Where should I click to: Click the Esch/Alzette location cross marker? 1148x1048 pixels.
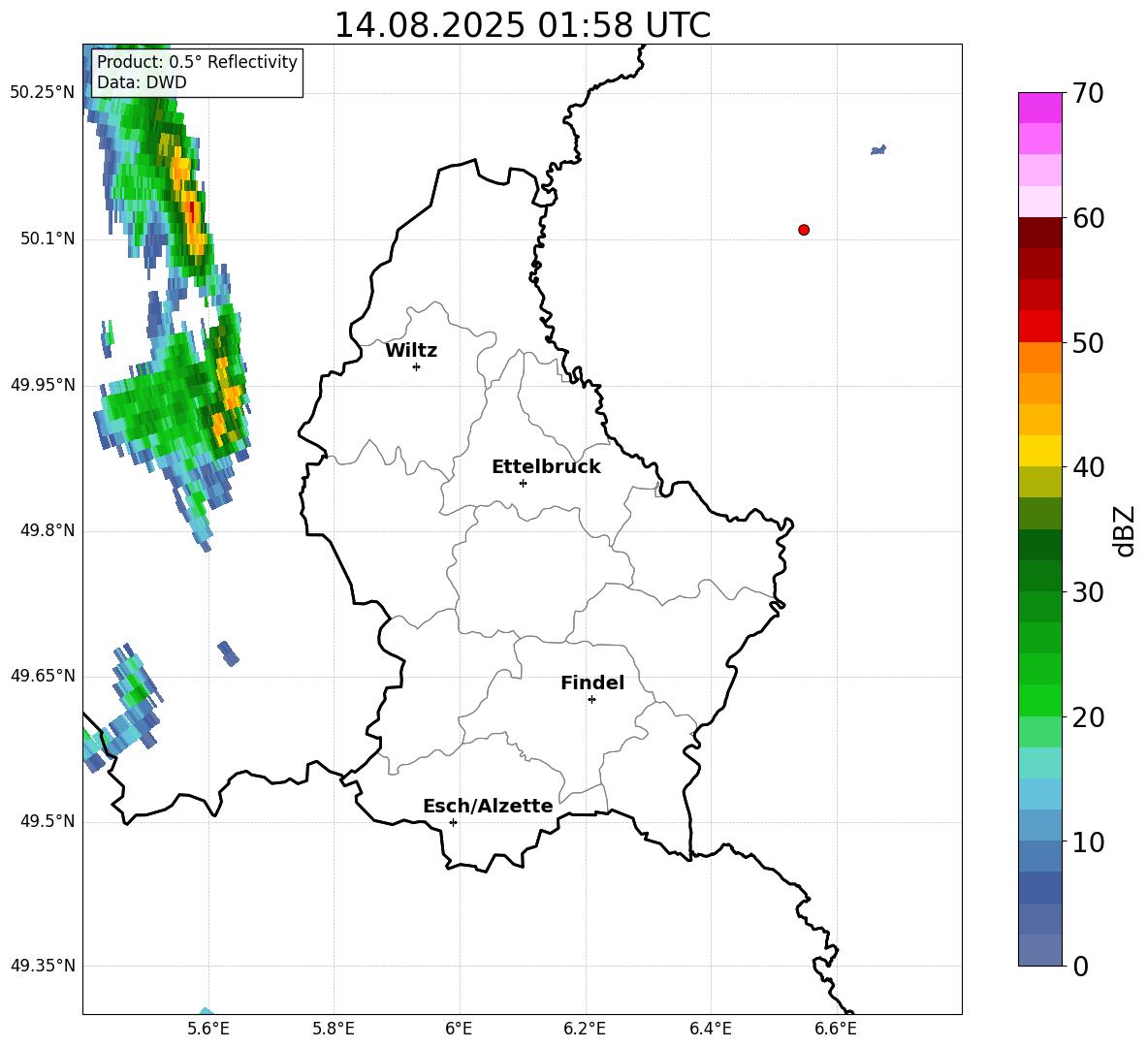[x=453, y=822]
